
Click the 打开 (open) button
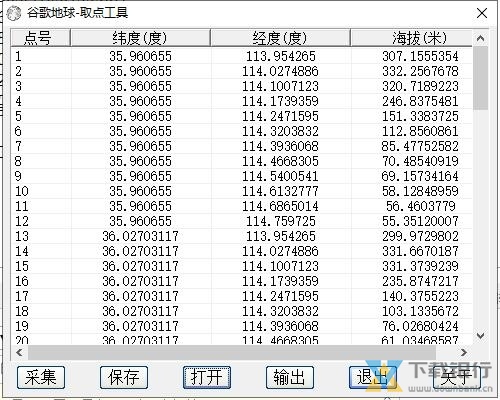207,377
